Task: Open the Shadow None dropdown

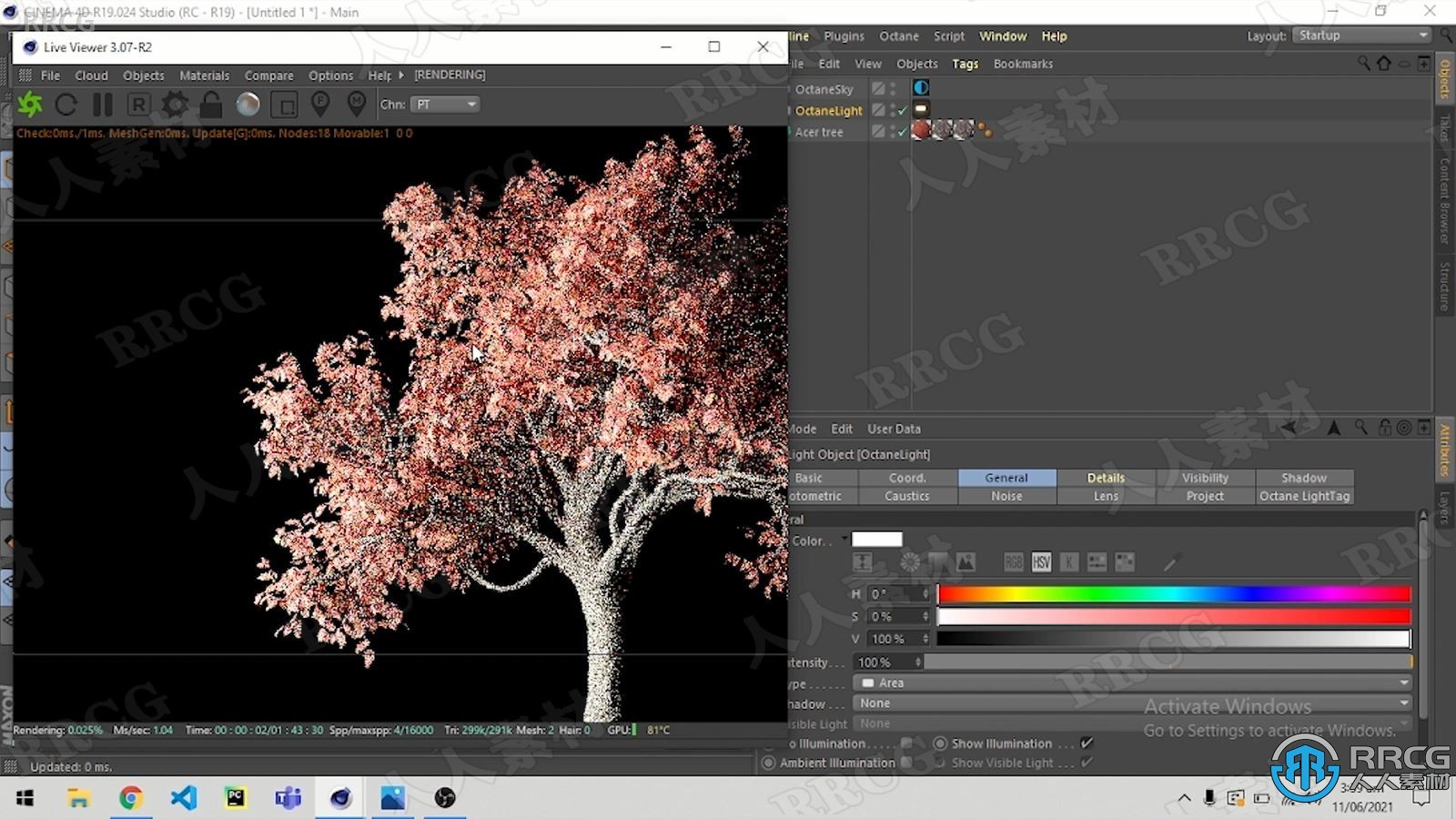Action: click(x=1132, y=703)
